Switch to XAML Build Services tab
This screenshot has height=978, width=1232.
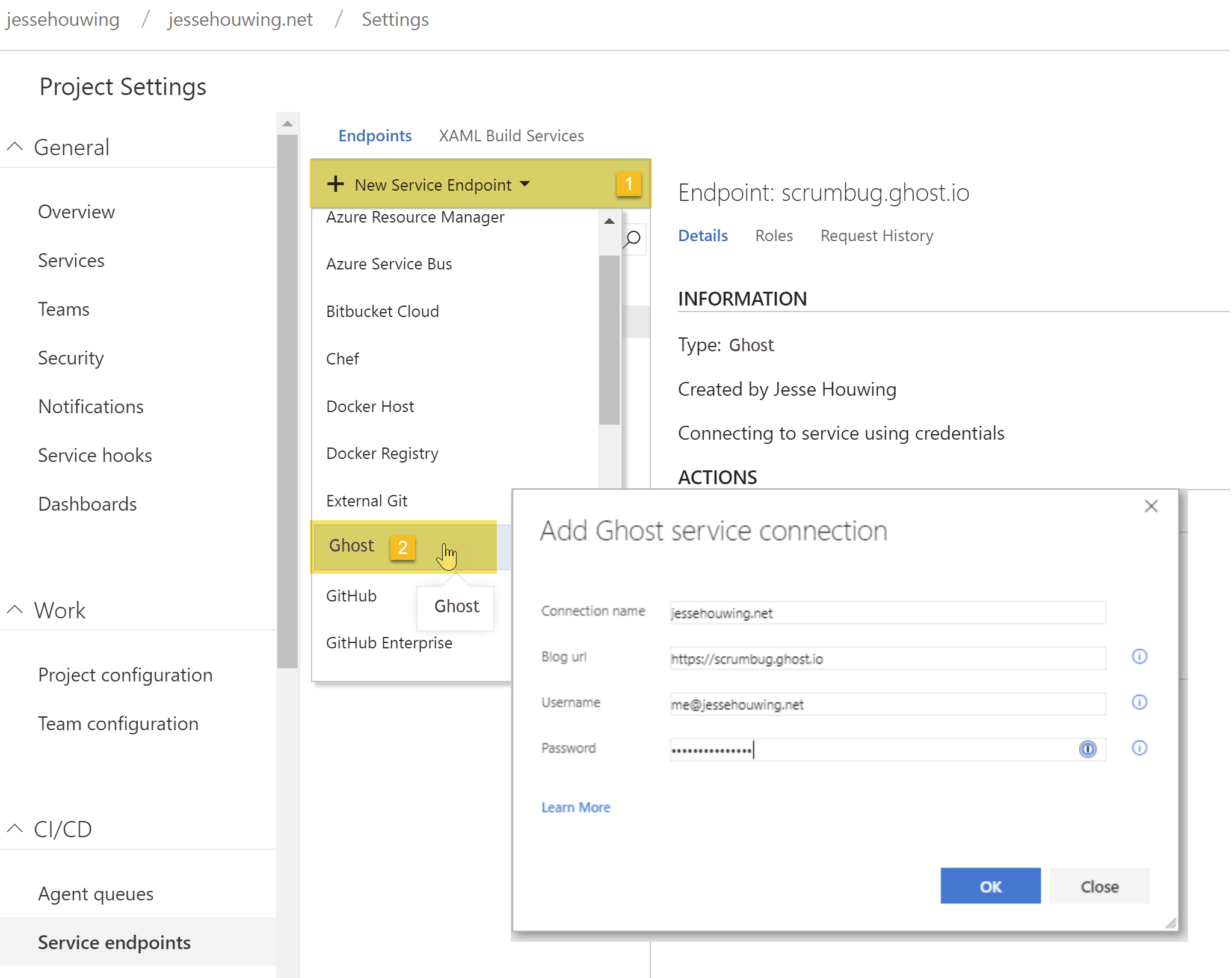[x=511, y=136]
